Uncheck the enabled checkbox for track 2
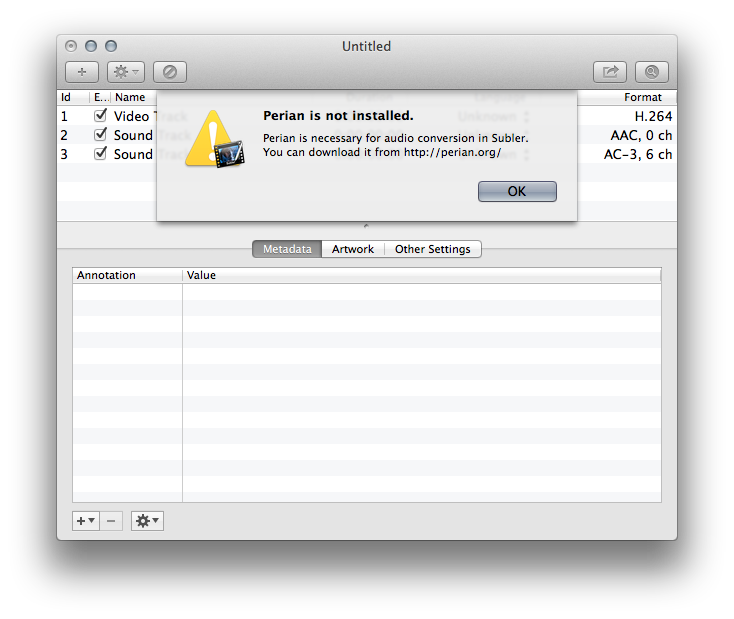This screenshot has width=734, height=619. pos(100,134)
